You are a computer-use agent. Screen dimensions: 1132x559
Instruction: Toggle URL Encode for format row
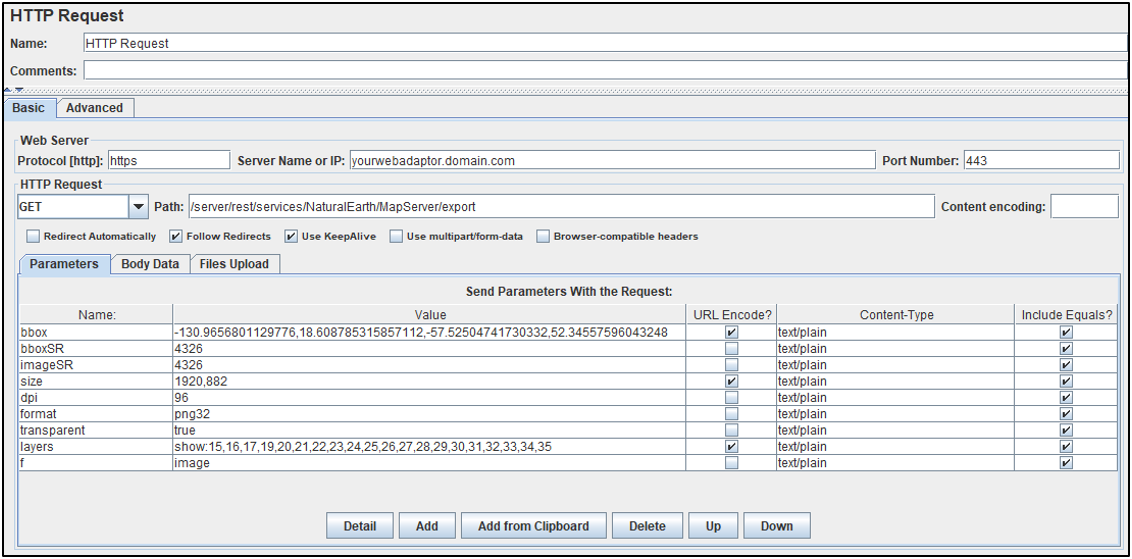(732, 414)
